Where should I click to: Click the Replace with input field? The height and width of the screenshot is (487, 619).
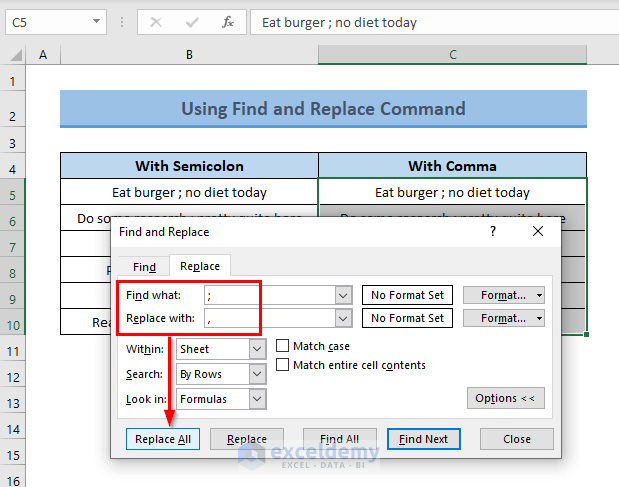270,318
